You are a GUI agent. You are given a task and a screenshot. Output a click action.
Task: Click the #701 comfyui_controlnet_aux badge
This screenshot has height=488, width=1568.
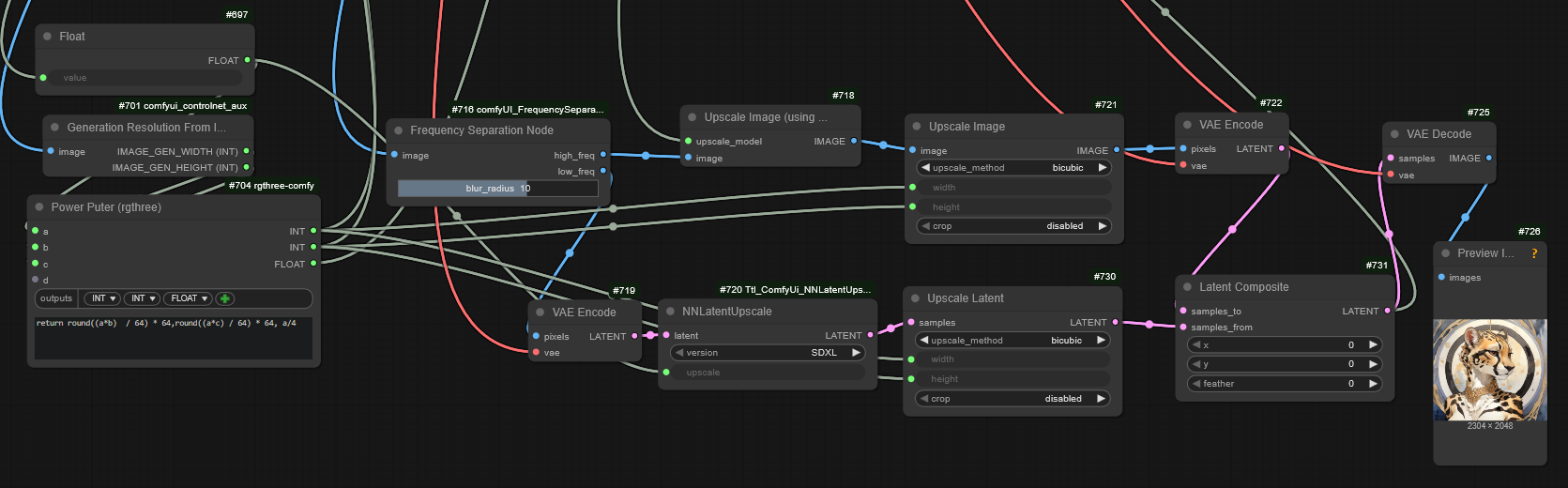point(183,106)
